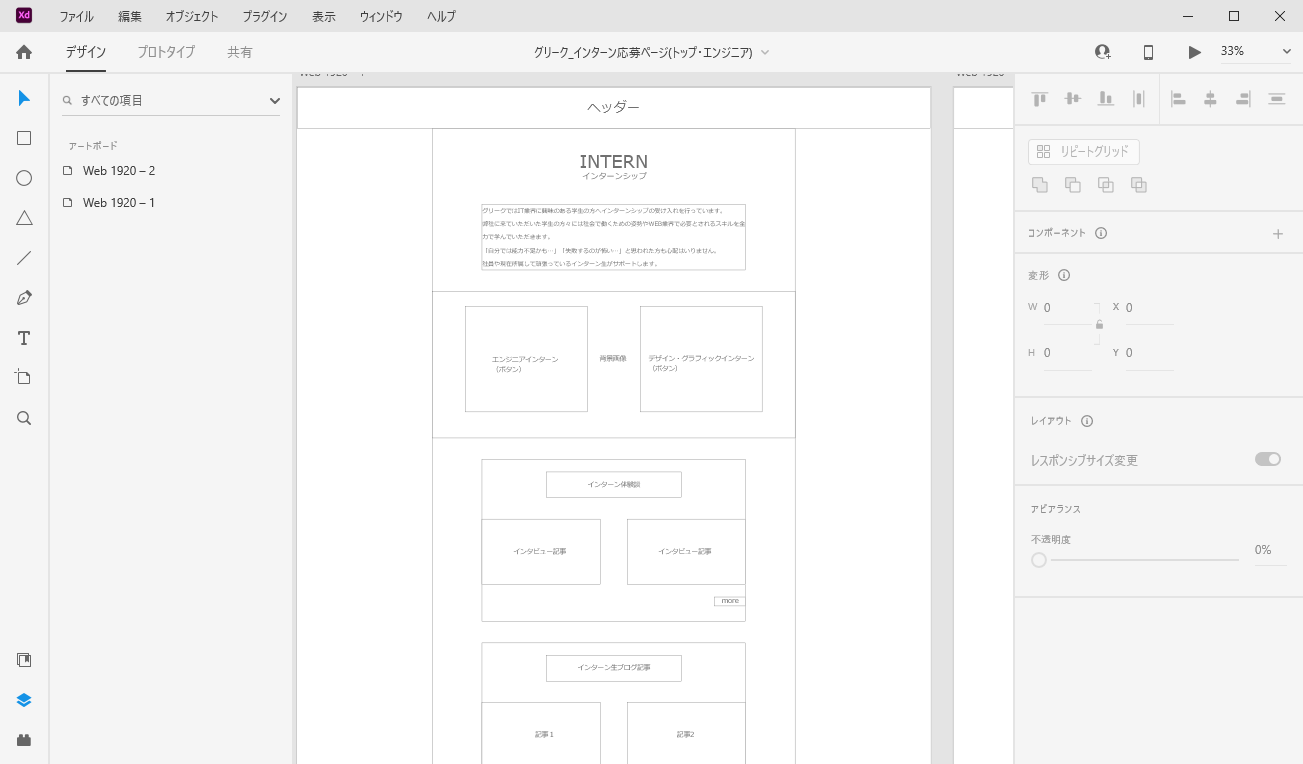Toggle レスポンシブサイズ変更 switch
This screenshot has width=1303, height=764.
tap(1268, 459)
